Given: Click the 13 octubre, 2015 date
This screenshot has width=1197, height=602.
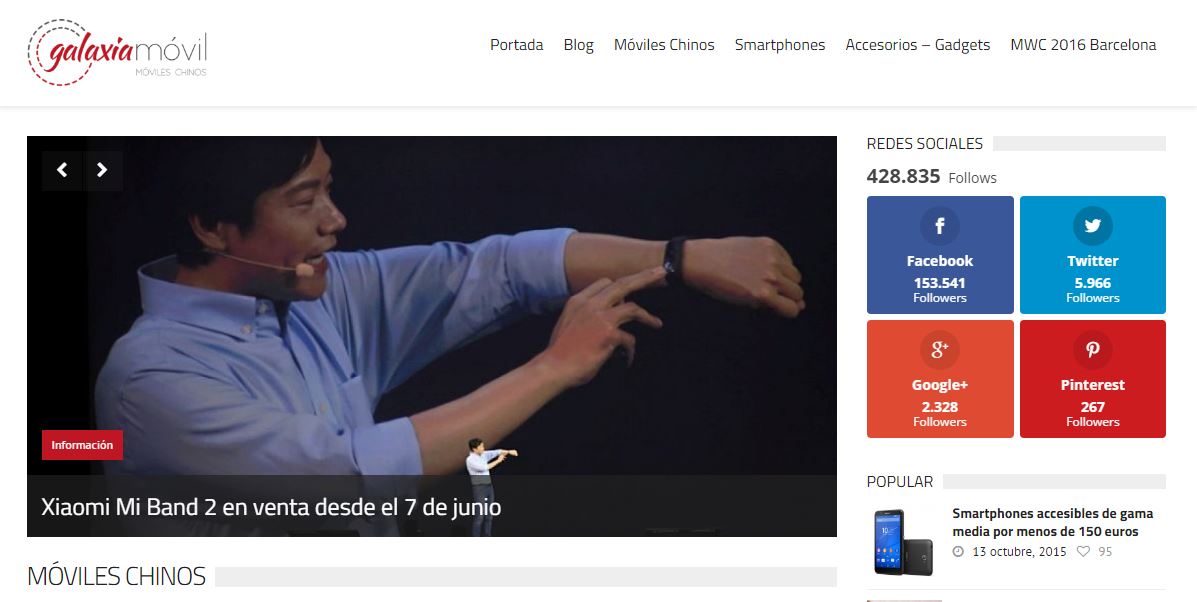Looking at the screenshot, I should click(1019, 552).
